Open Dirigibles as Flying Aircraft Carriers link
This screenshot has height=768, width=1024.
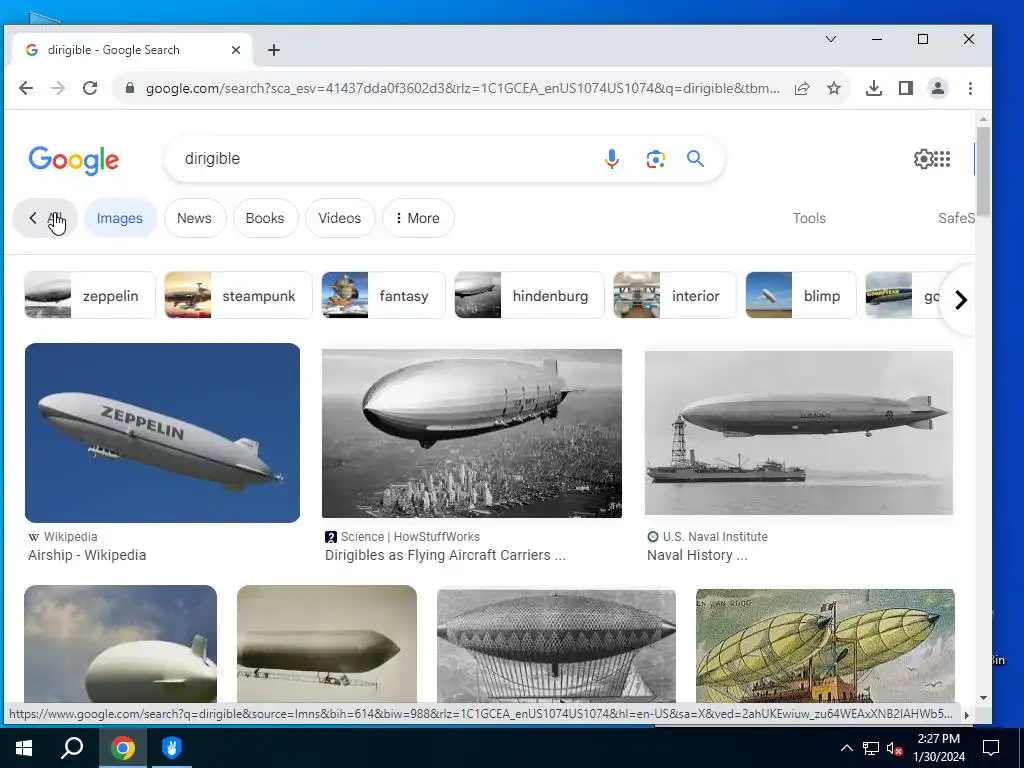pos(445,555)
